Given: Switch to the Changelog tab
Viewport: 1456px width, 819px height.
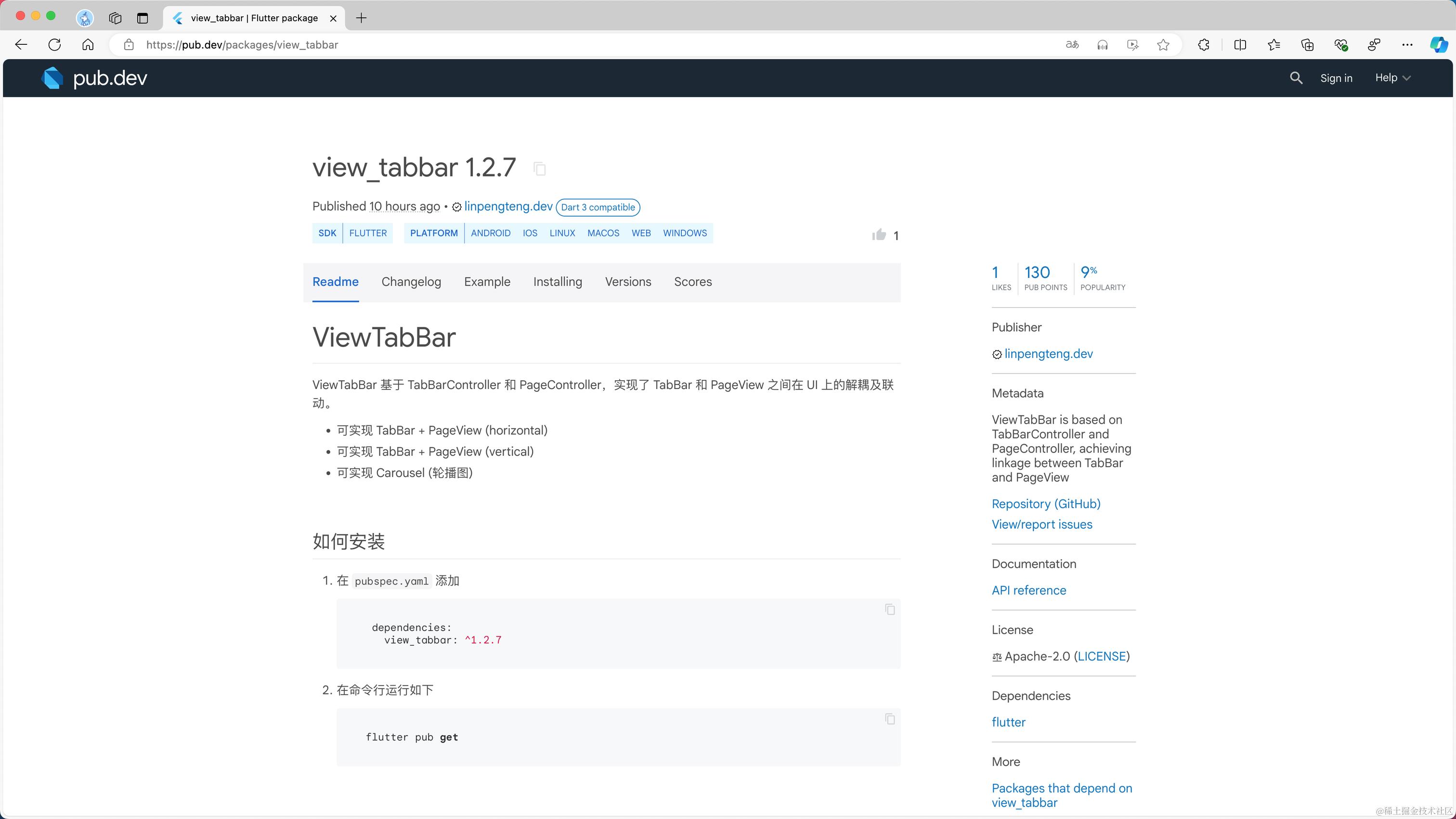Looking at the screenshot, I should coord(411,282).
